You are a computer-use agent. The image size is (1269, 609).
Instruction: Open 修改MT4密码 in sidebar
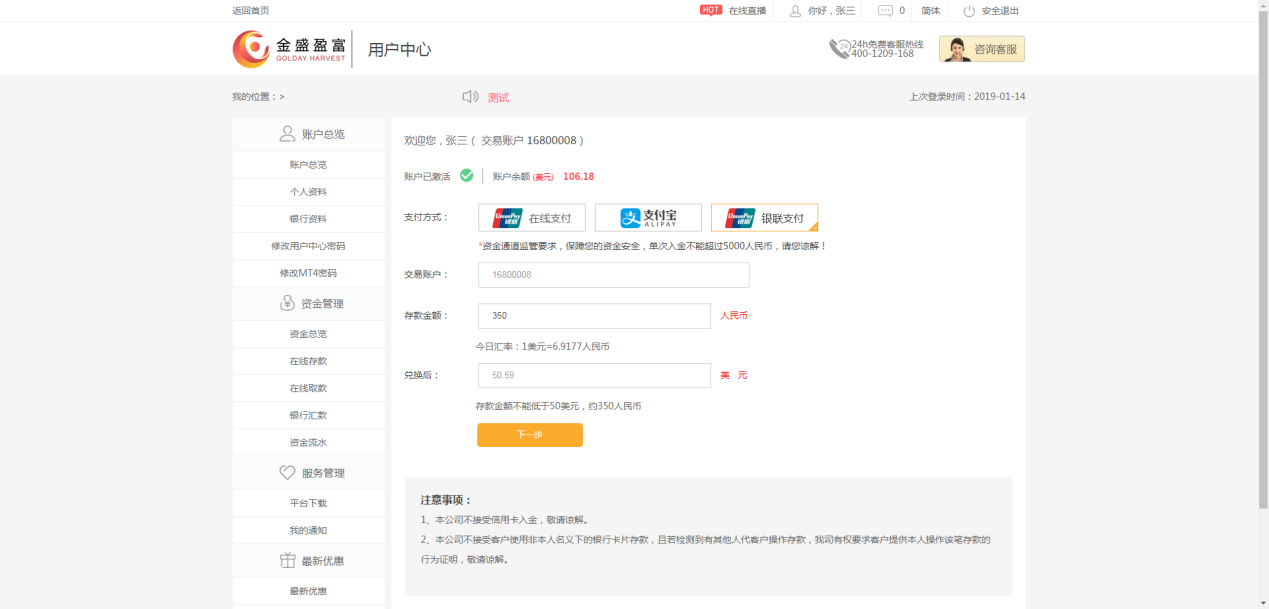[308, 273]
